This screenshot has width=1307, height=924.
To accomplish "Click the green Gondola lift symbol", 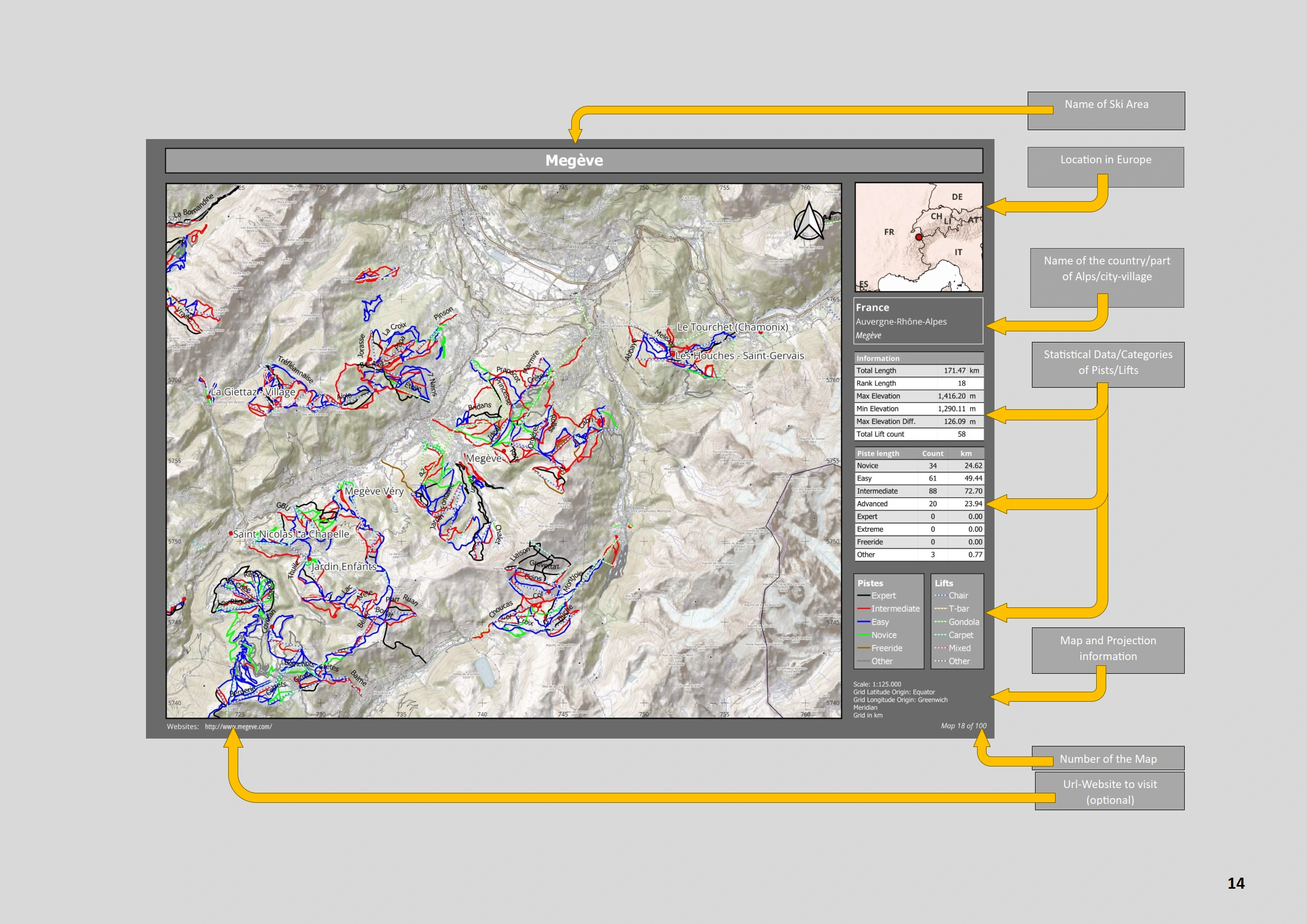I will pyautogui.click(x=941, y=622).
